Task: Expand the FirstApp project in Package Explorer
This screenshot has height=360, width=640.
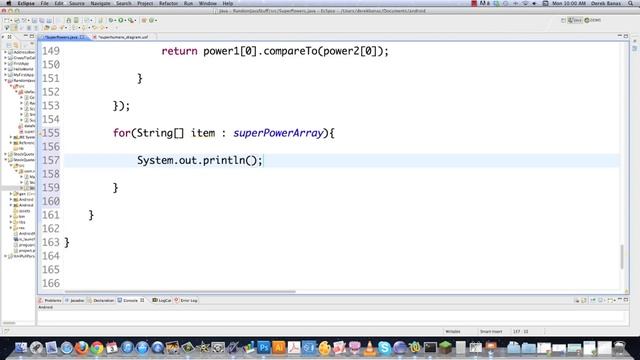Action: pyautogui.click(x=5, y=64)
